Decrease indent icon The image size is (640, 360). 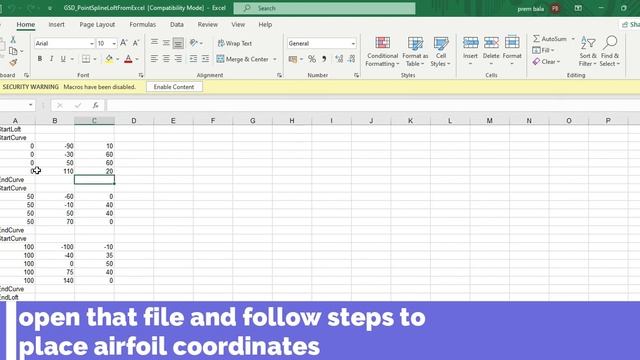tap(193, 59)
